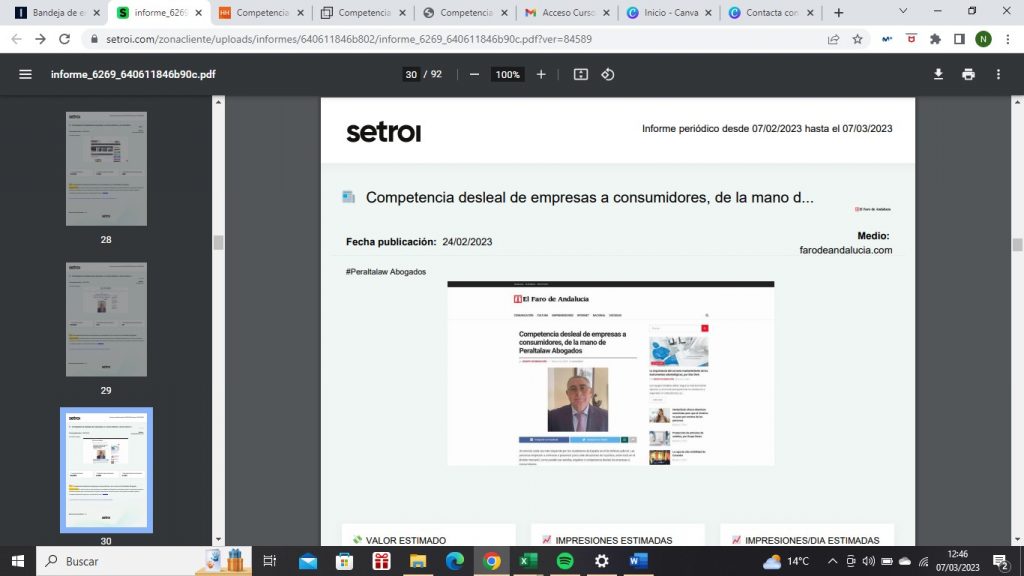The height and width of the screenshot is (576, 1024).
Task: Edit the page number field
Action: [410, 74]
